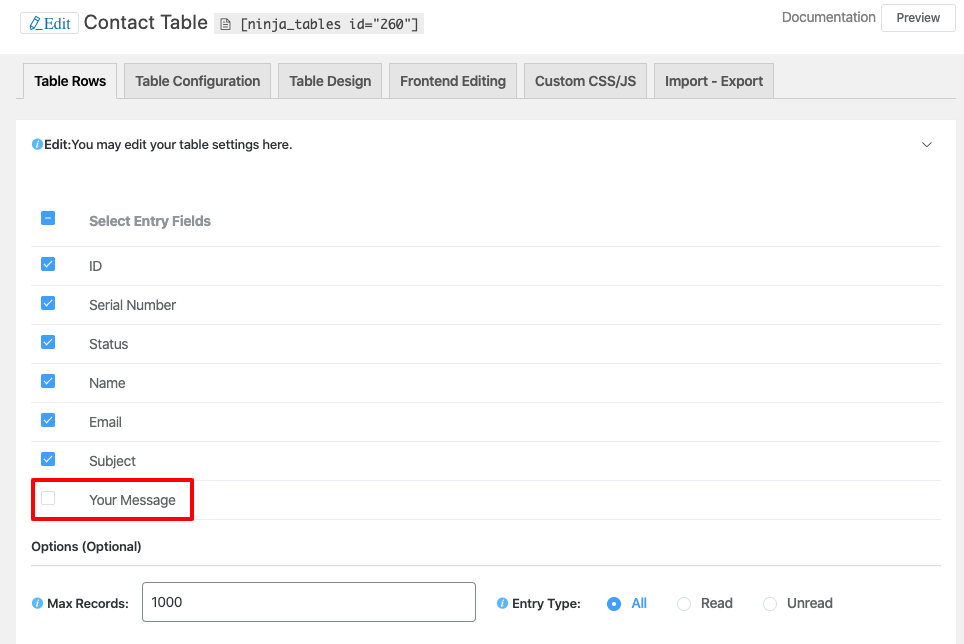The height and width of the screenshot is (644, 964).
Task: Toggle the Select Entry Fields master checkbox
Action: 48,219
